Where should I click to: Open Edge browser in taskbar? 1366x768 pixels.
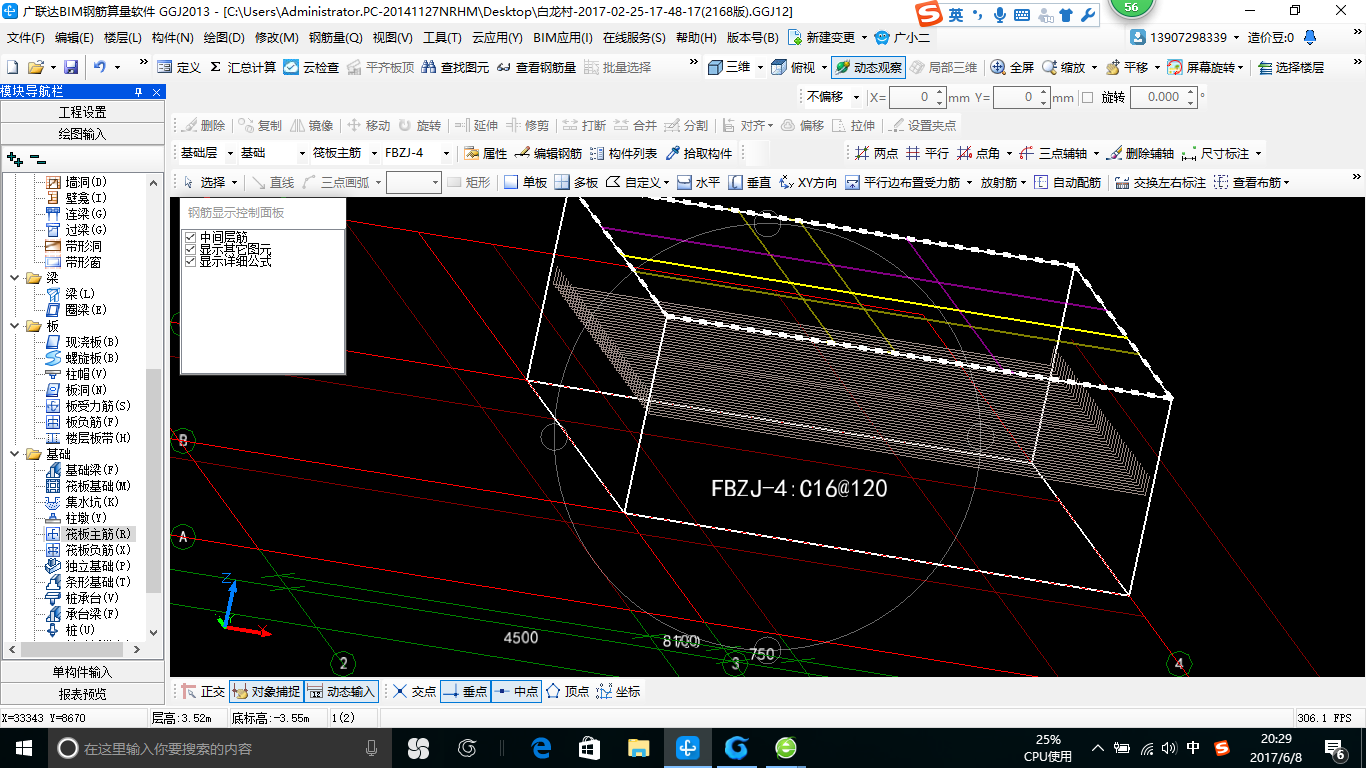(542, 747)
